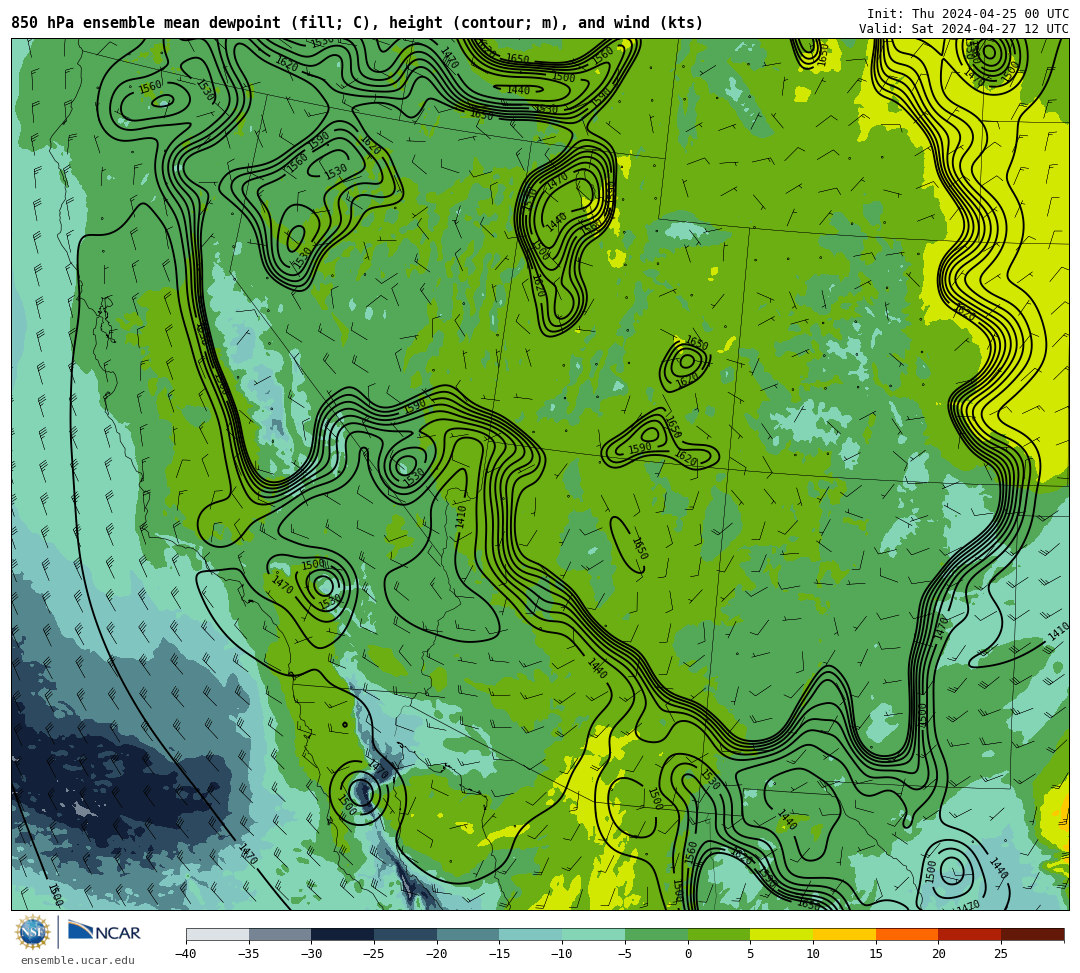Viewport: 1080px width, 973px height.
Task: Pick the mint -10 to -5 colorbar swatch
Action: [x=594, y=934]
